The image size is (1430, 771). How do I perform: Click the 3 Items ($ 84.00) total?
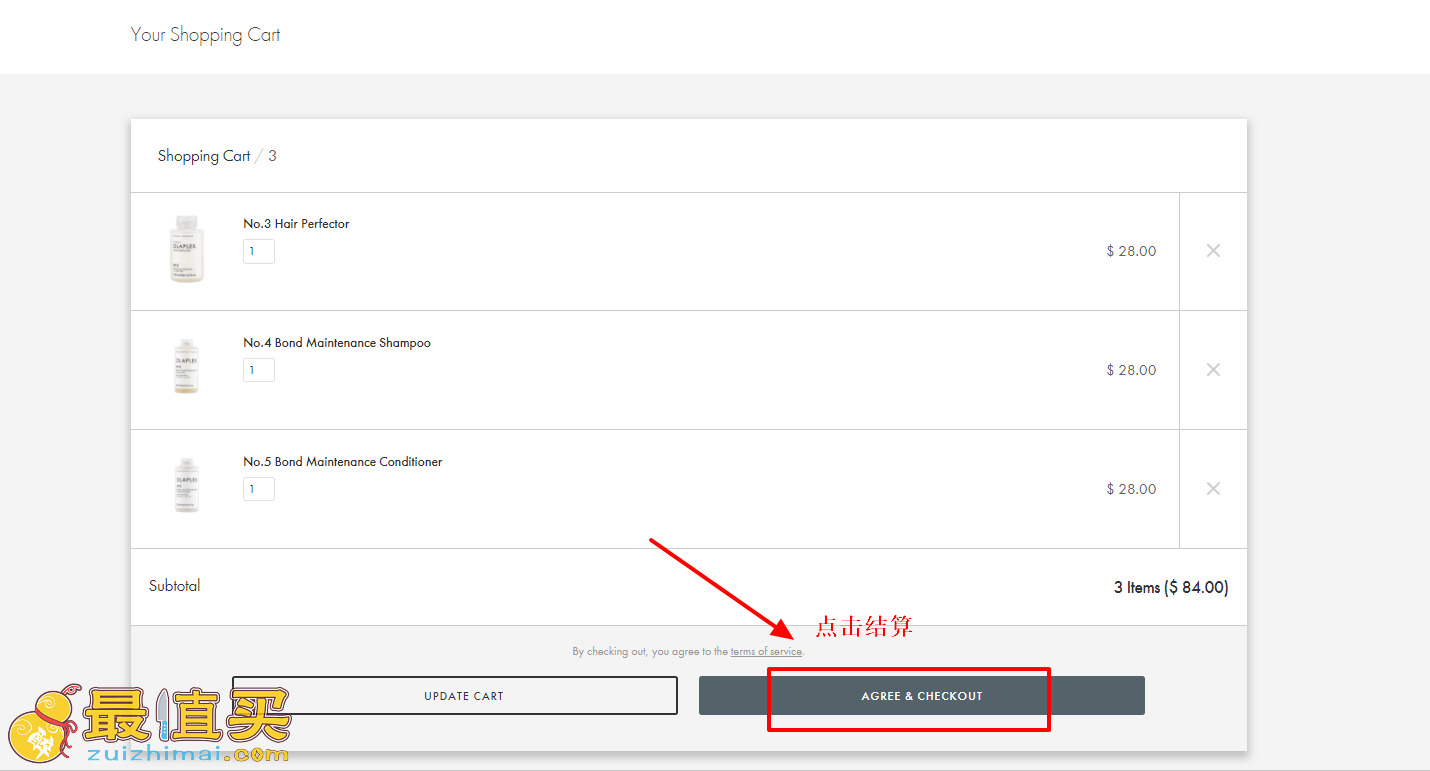1171,588
